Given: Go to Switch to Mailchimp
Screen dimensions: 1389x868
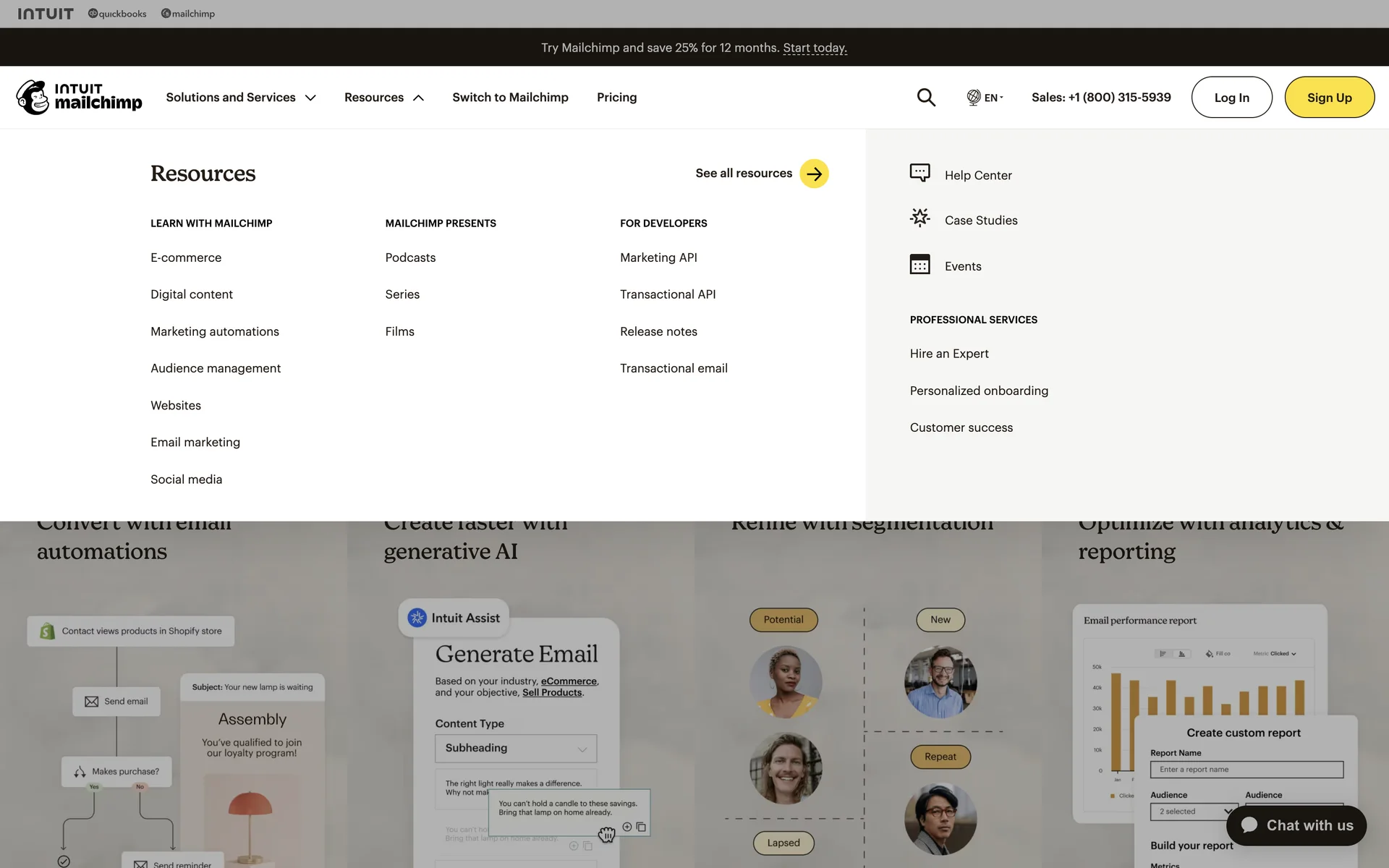Looking at the screenshot, I should point(510,97).
